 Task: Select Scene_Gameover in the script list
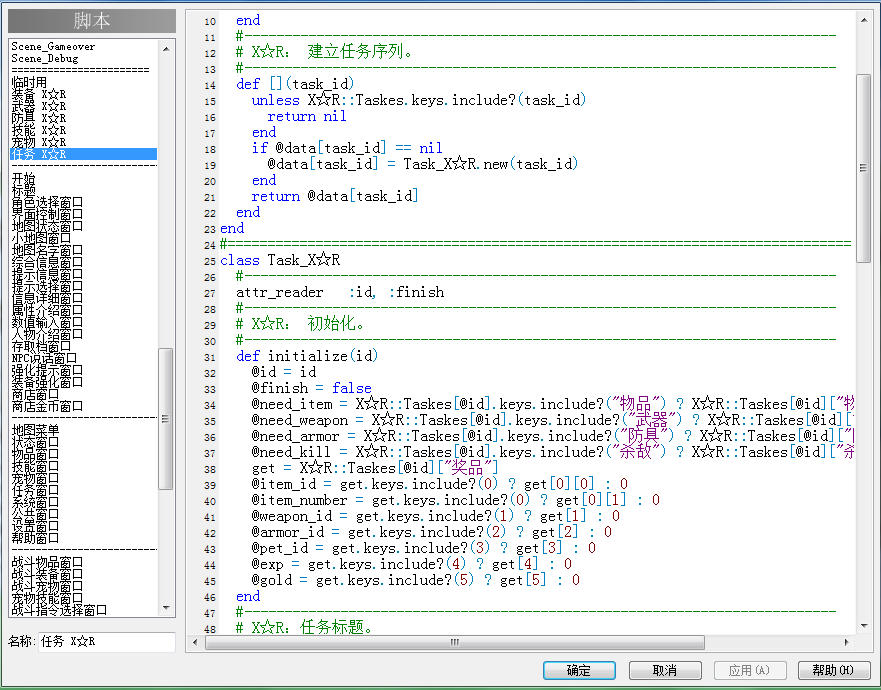point(53,47)
